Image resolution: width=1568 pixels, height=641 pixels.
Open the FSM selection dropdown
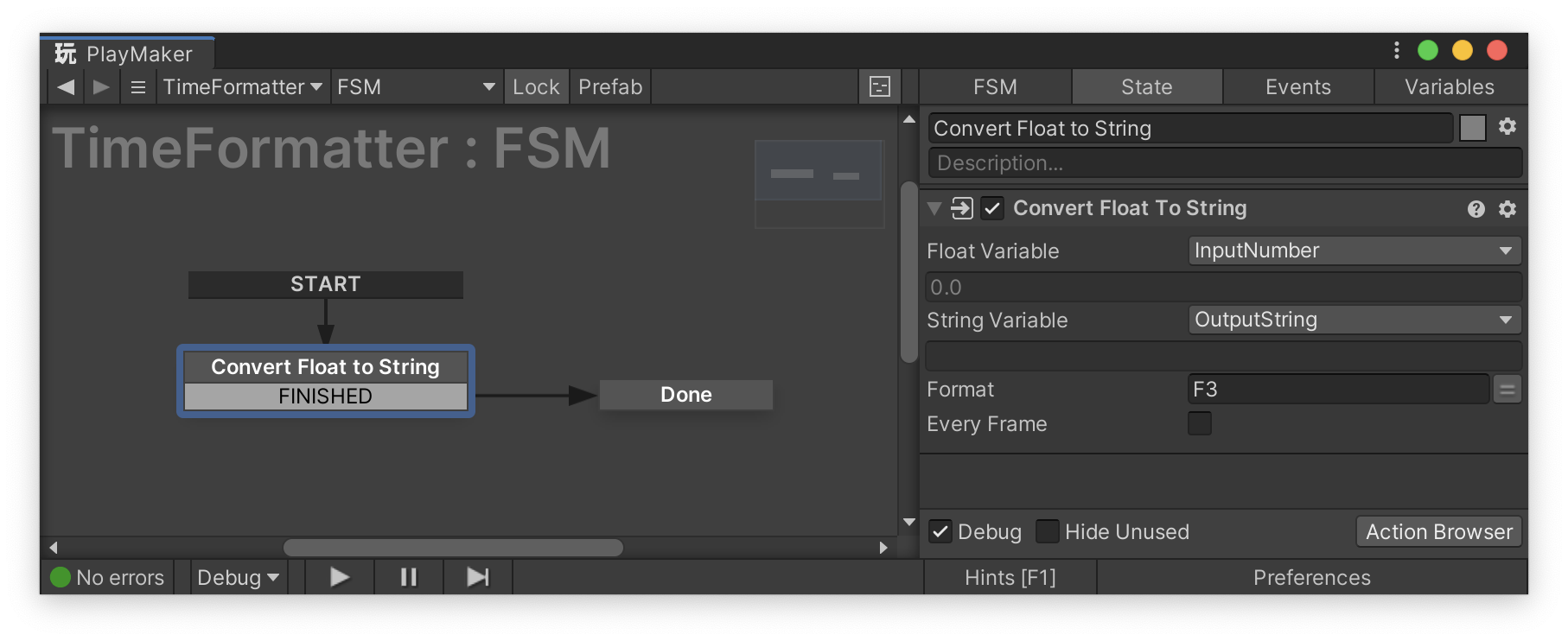[417, 86]
